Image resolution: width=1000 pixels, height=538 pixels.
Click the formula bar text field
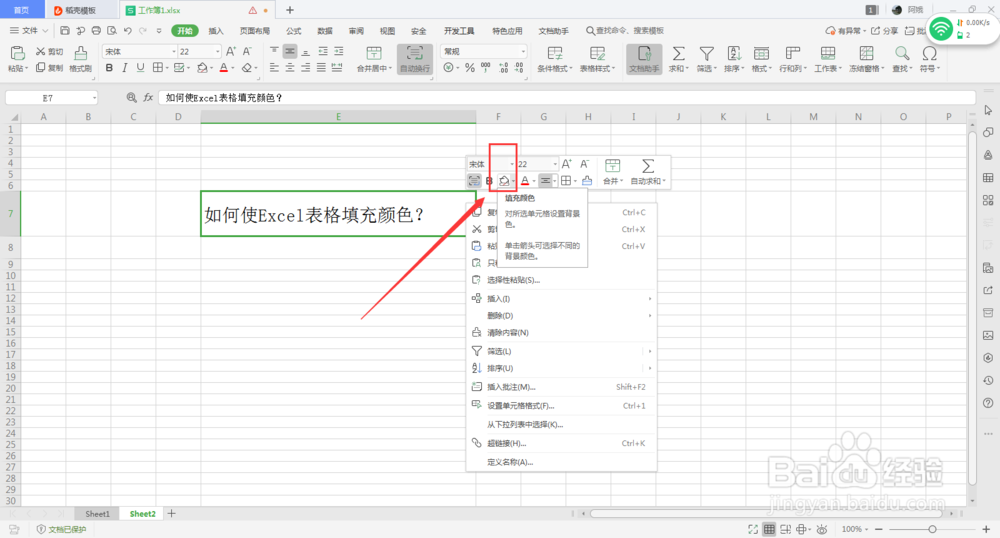click(567, 98)
